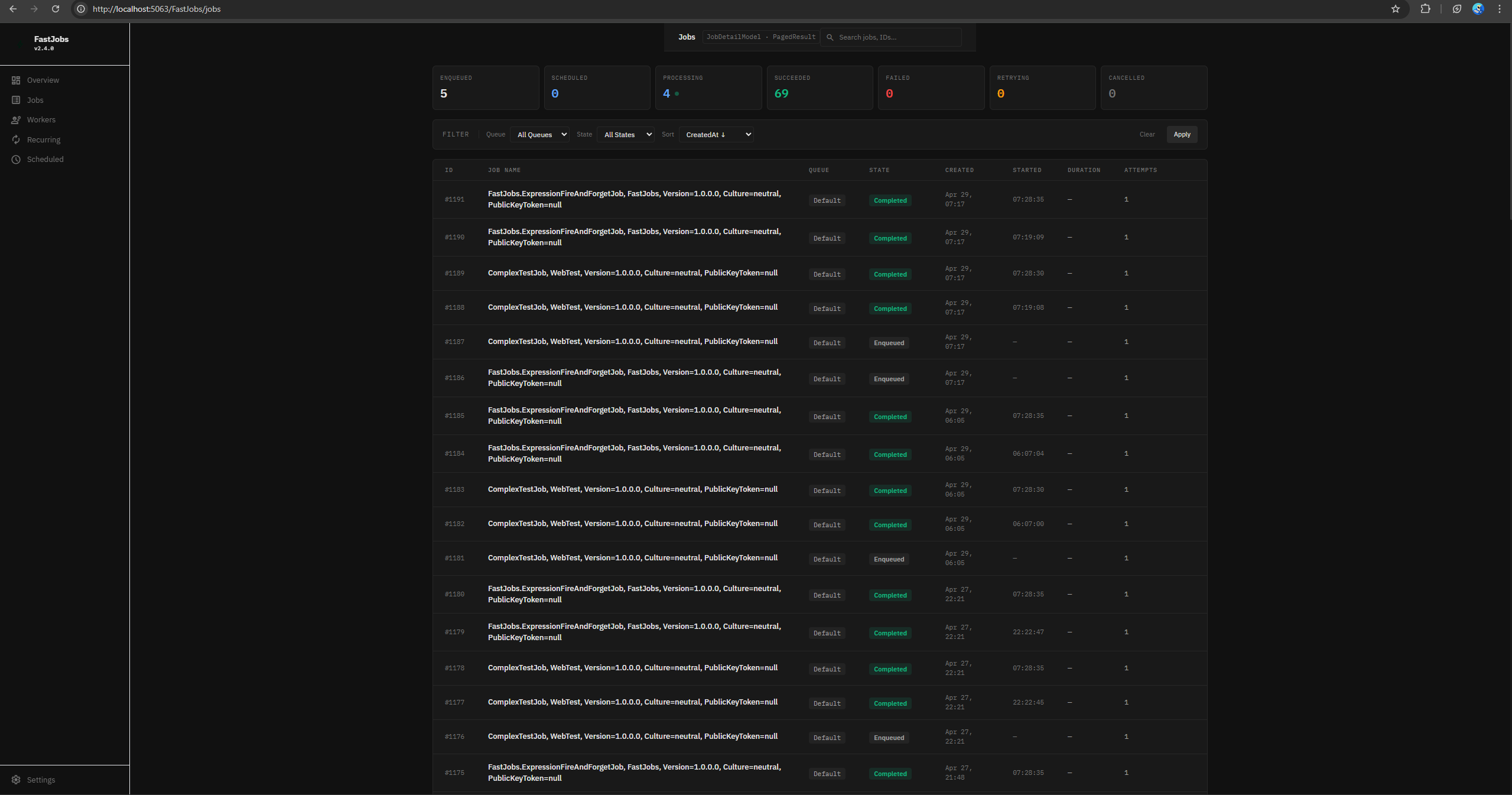This screenshot has width=1512, height=795.
Task: Open the Workers sidebar icon
Action: point(16,120)
